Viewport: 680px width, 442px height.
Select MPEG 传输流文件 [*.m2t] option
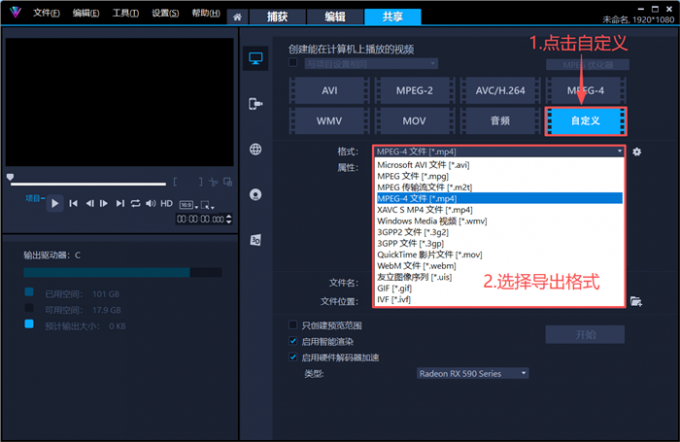click(499, 187)
